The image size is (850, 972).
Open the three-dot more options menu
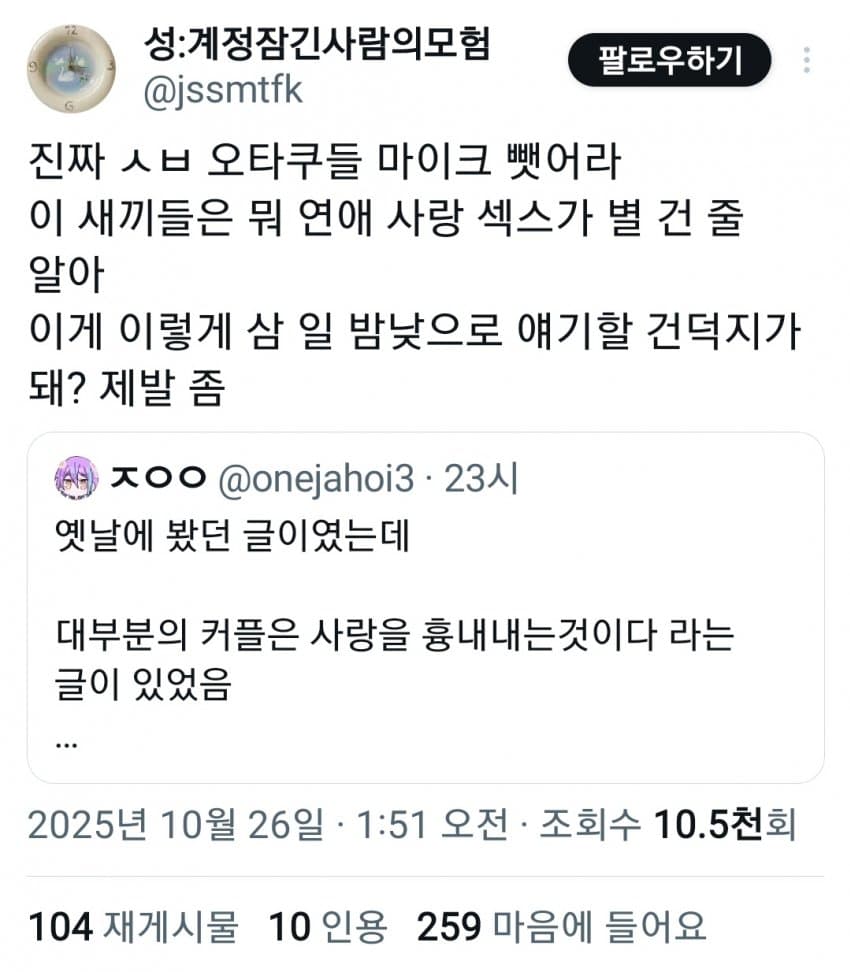click(x=806, y=60)
